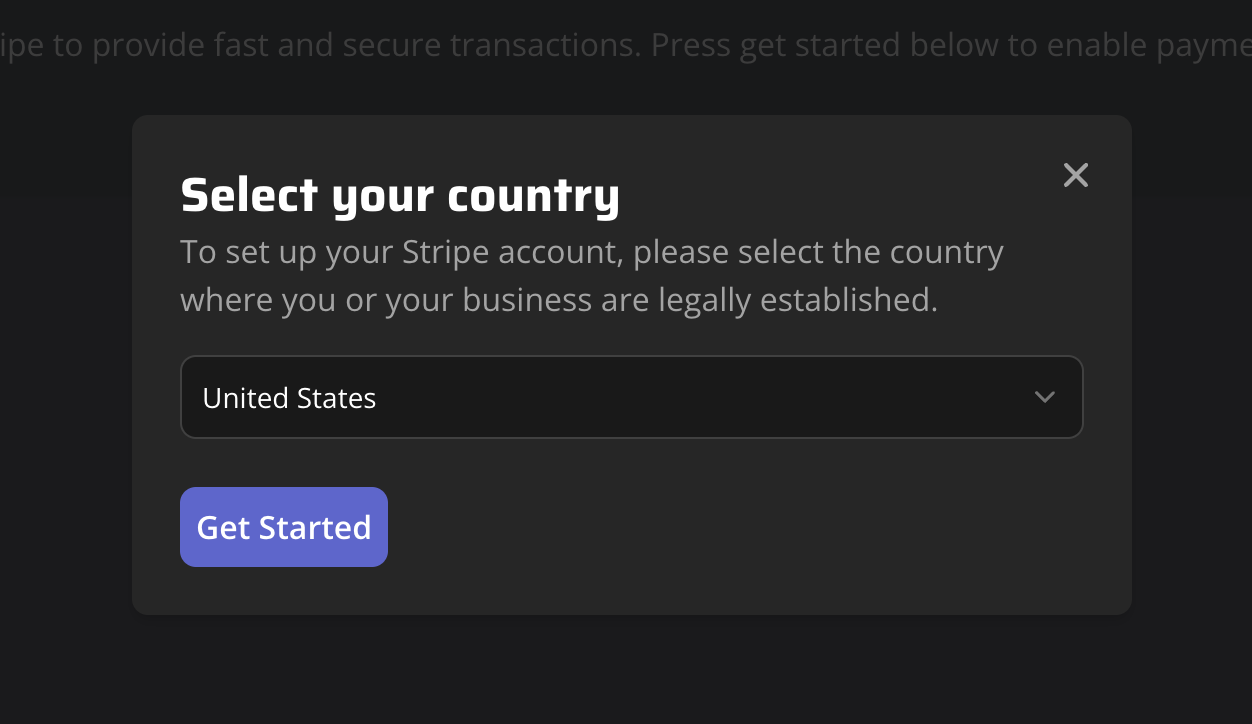Screen dimensions: 1252x724
Task: Show country options via the dropdown arrow
Action: (x=1045, y=397)
